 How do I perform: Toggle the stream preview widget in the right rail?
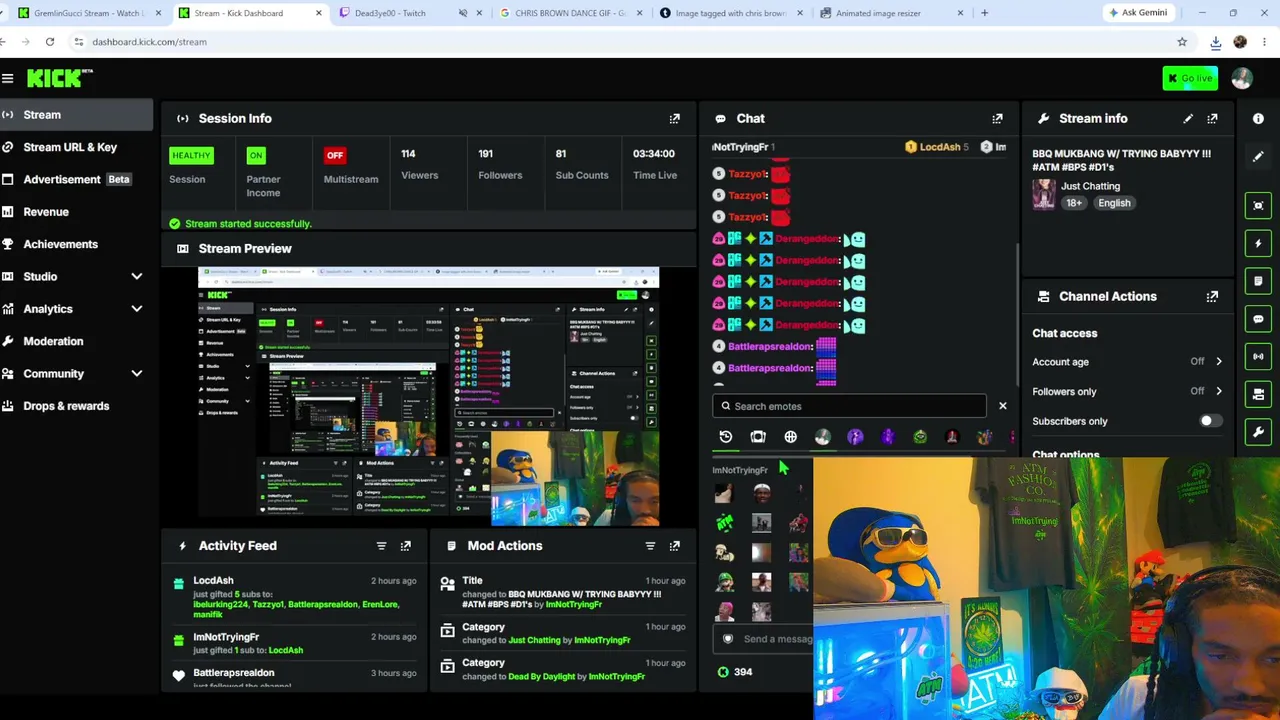(1258, 205)
